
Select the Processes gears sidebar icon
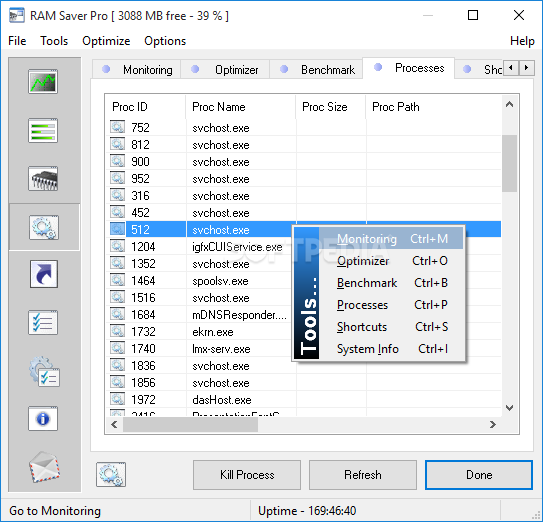tap(44, 227)
